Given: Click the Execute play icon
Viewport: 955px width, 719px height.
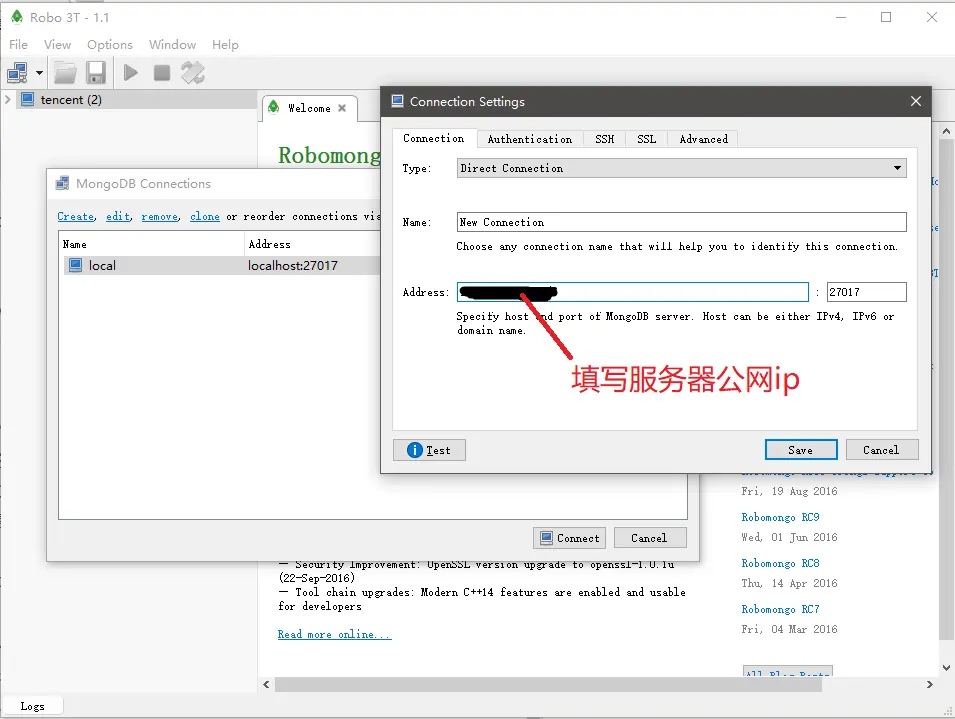Looking at the screenshot, I should (x=130, y=73).
